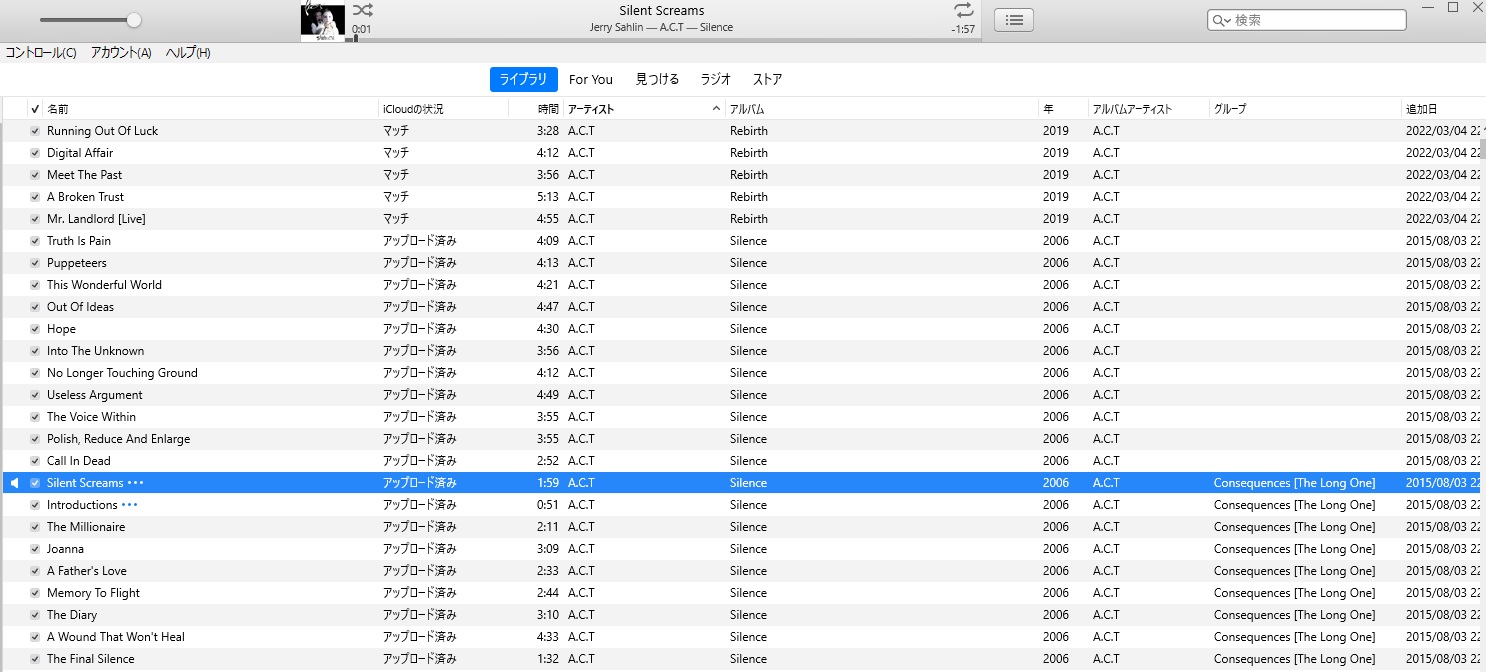Click the volume slider knob

coord(134,20)
